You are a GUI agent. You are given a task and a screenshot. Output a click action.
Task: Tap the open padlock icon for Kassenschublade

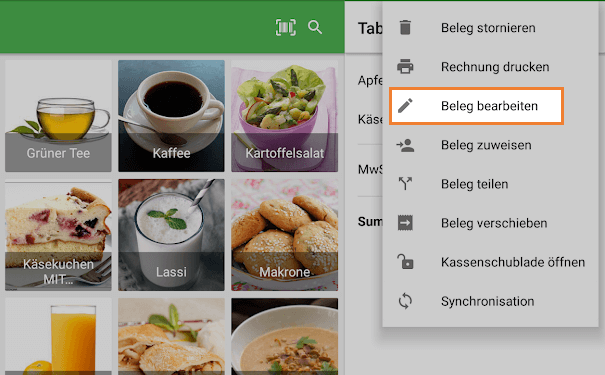(x=405, y=262)
